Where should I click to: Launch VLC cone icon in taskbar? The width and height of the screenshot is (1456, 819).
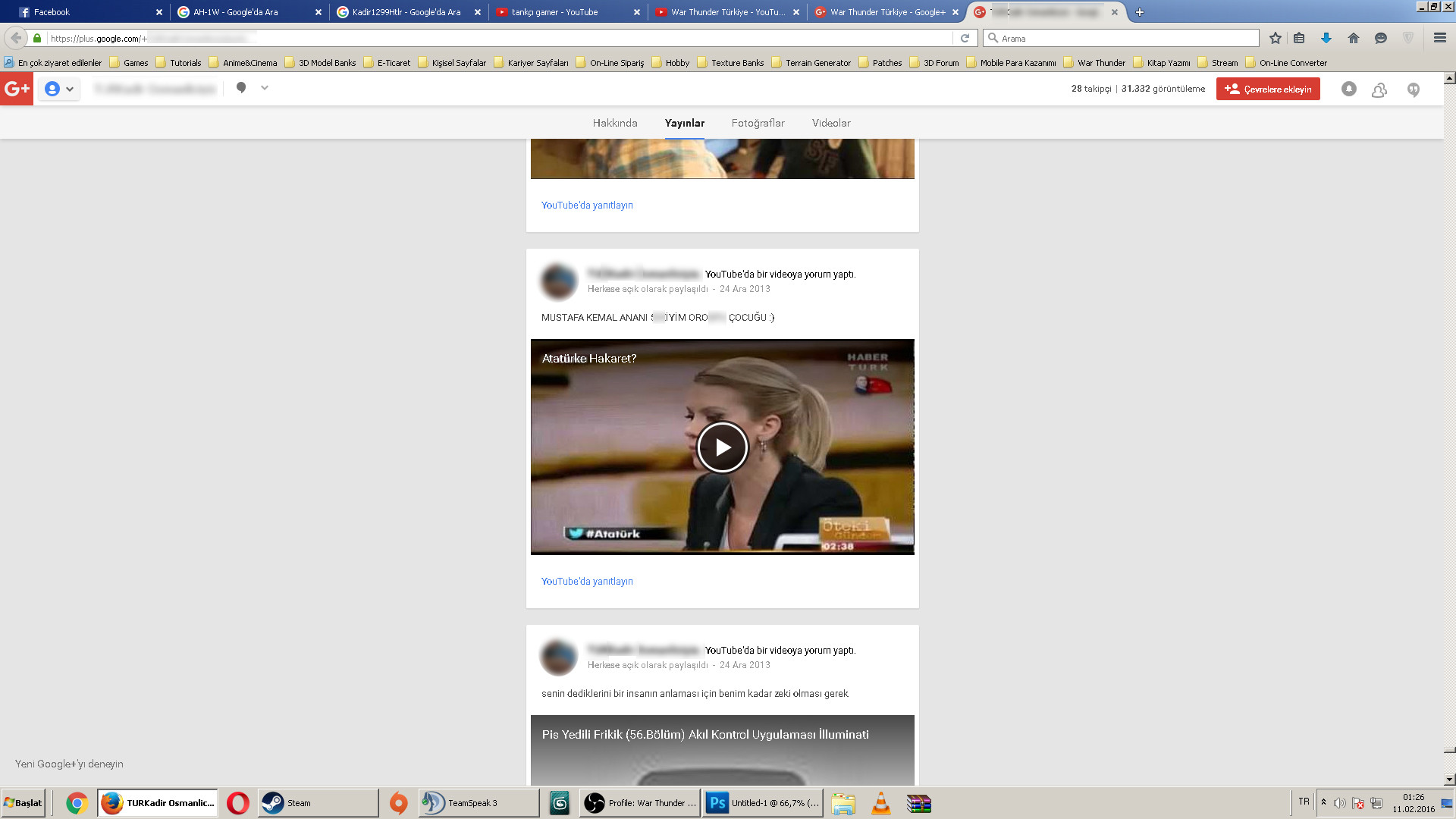coord(880,803)
